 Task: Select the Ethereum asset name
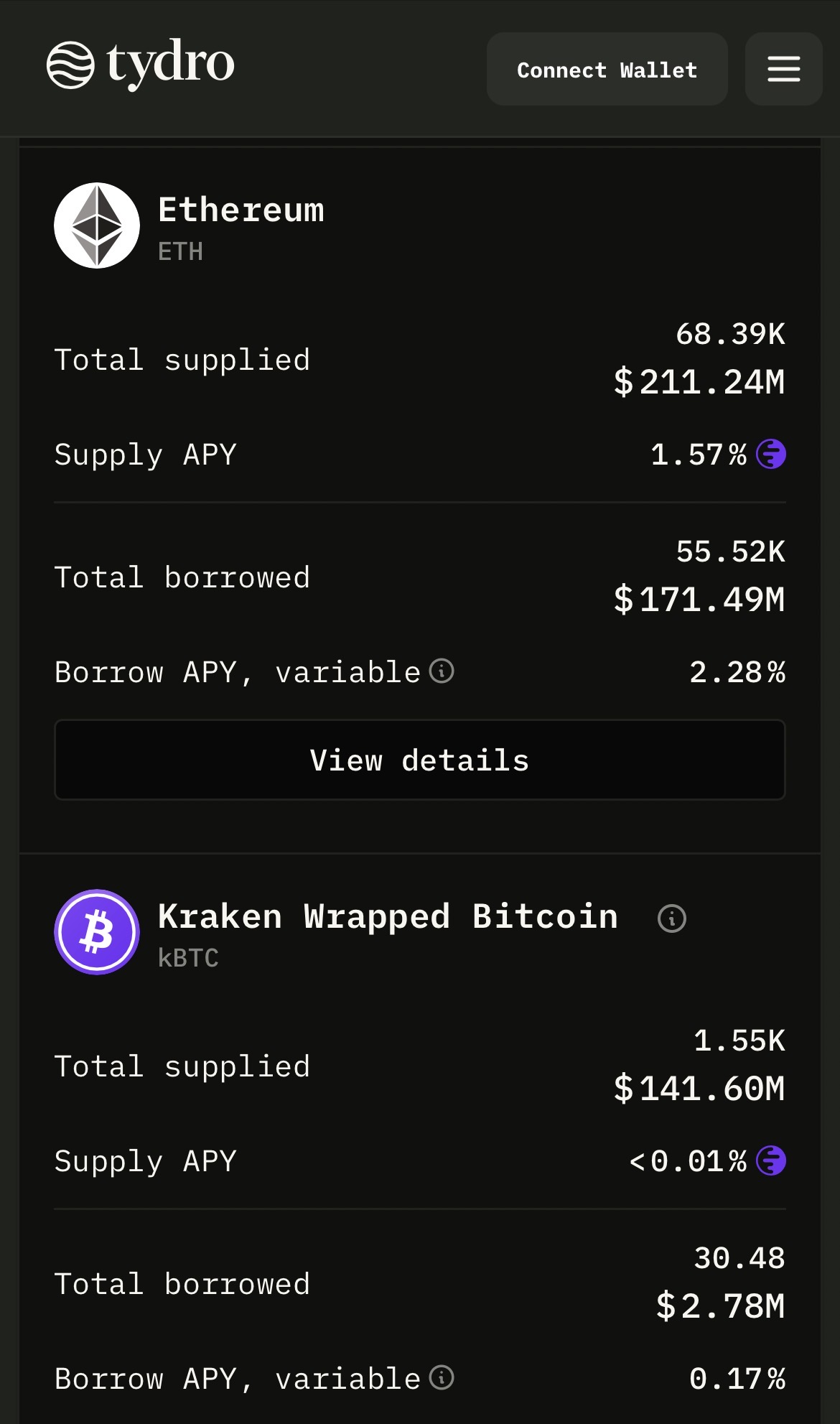click(241, 210)
